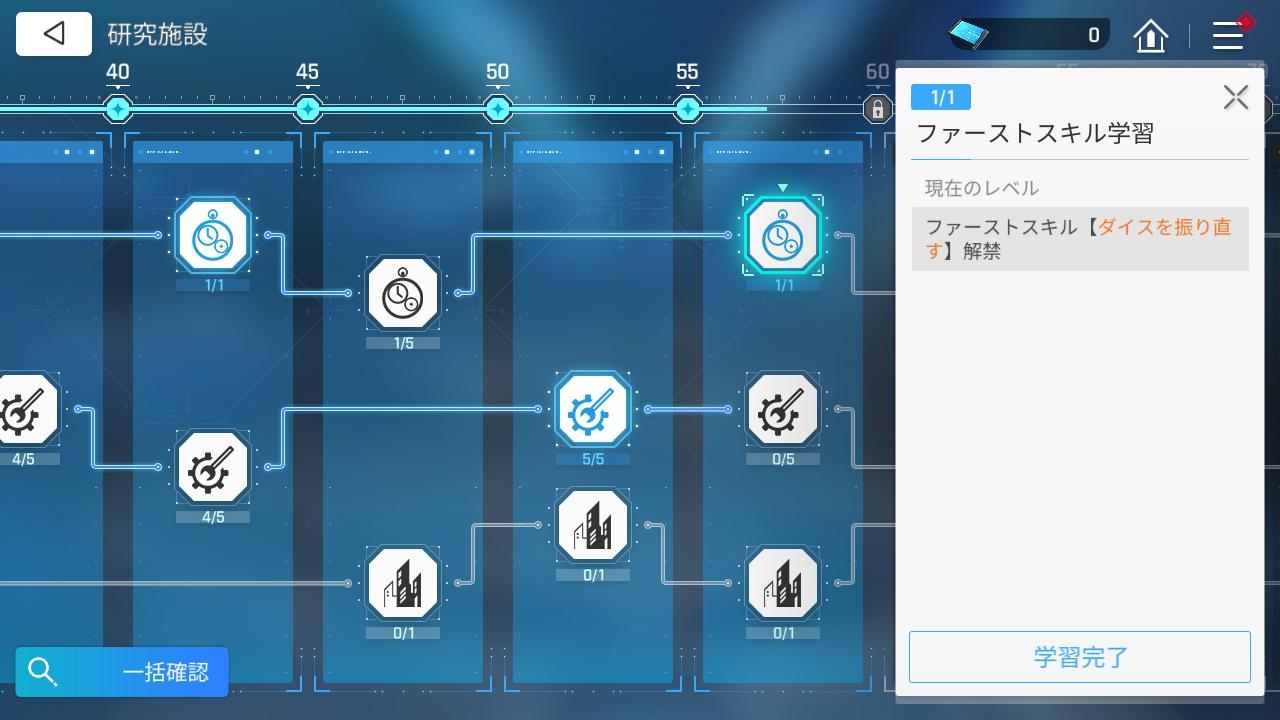This screenshot has height=720, width=1280.
Task: Select the level 55 timeline marker
Action: coord(687,108)
